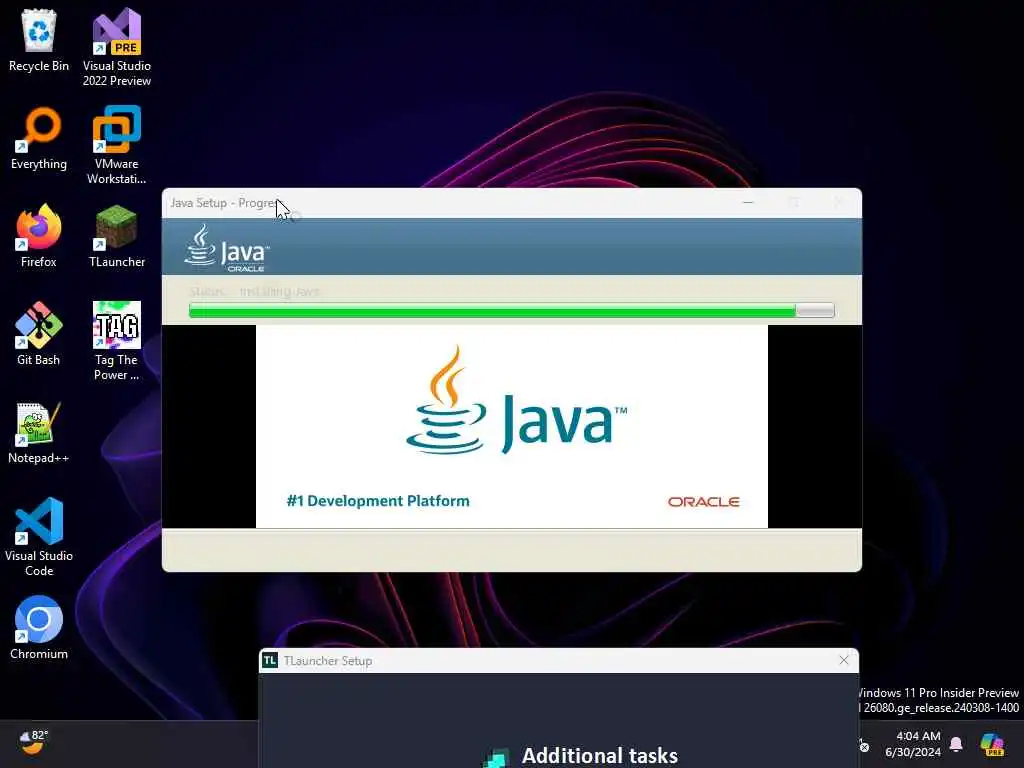Open the Copilot Preview icon in the taskbar
This screenshot has height=768, width=1024.
coord(992,744)
